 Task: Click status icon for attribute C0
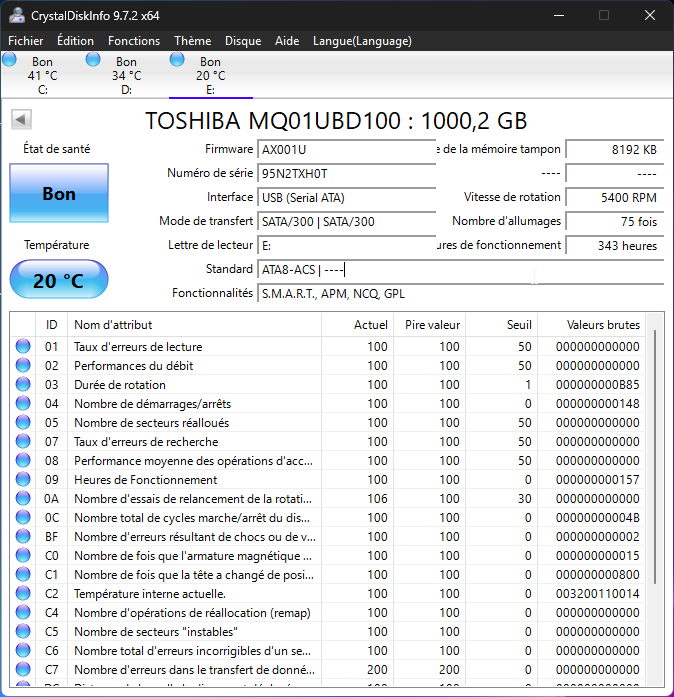(23, 556)
